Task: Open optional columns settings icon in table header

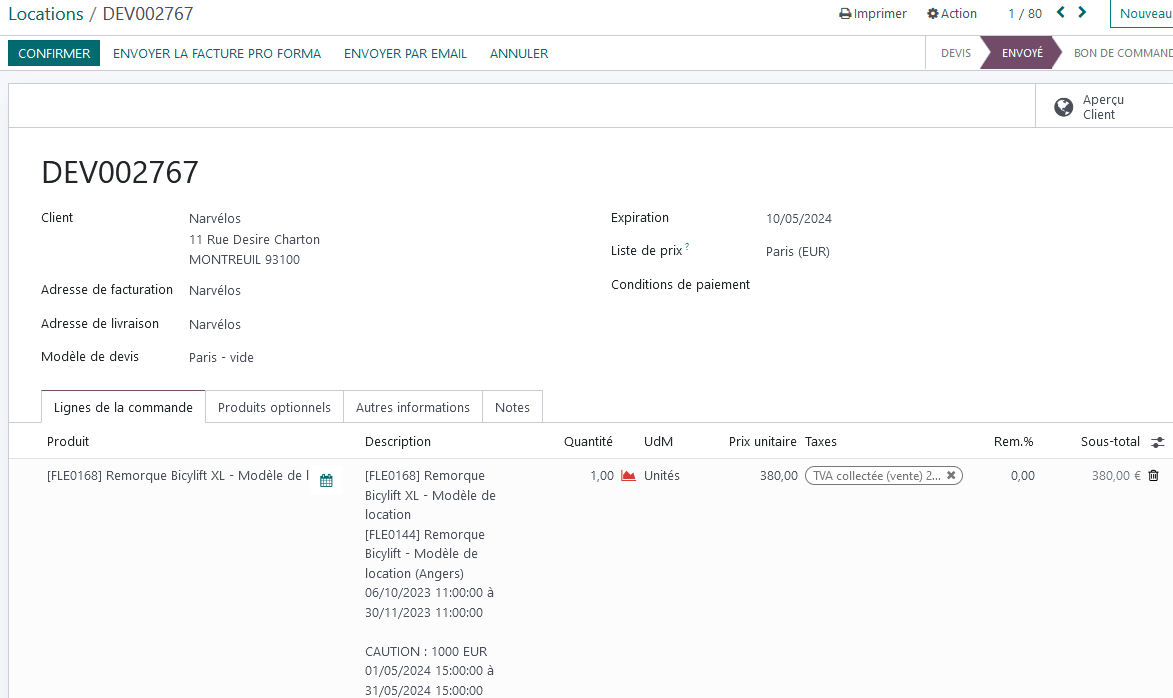Action: (1157, 442)
